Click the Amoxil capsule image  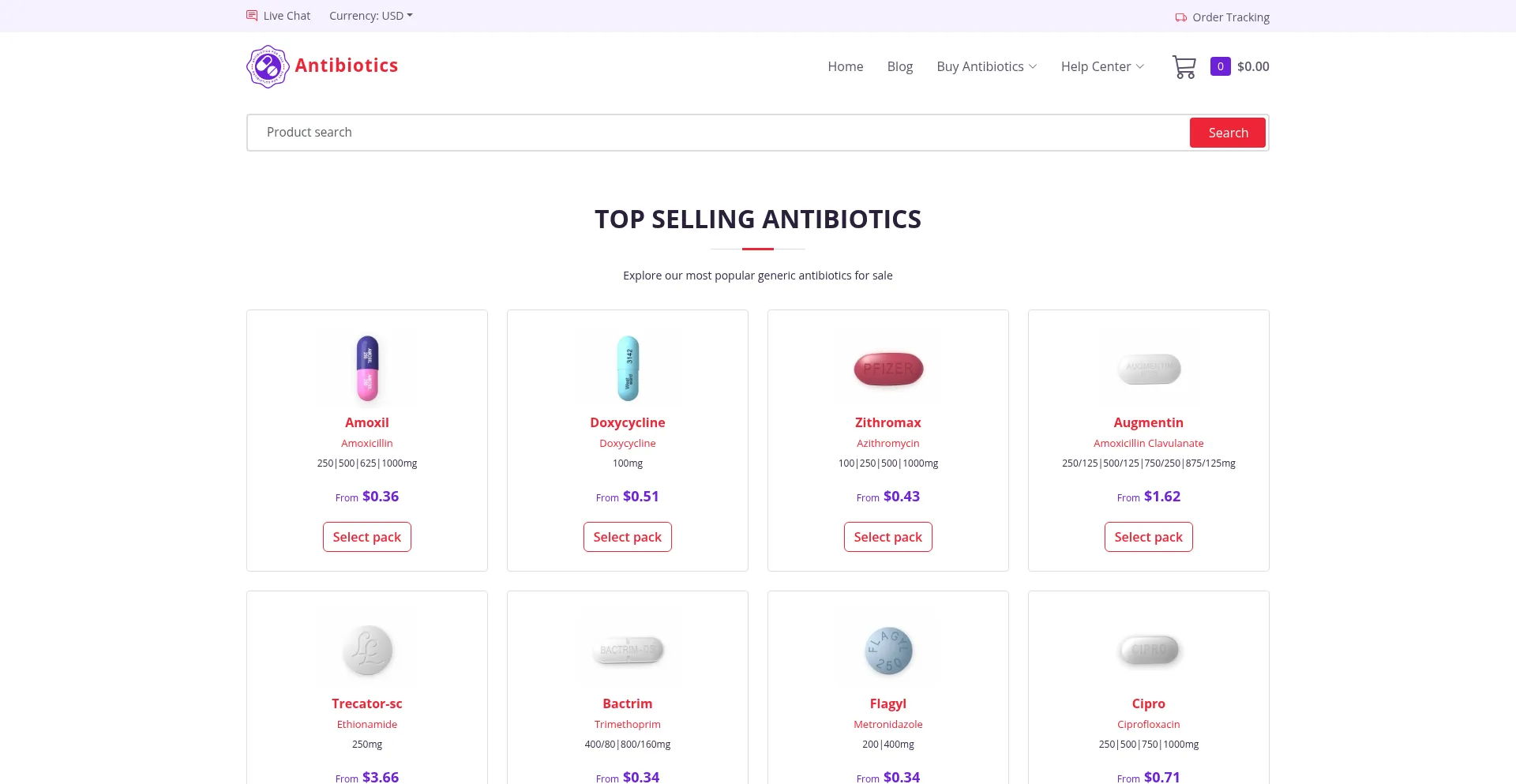(367, 369)
